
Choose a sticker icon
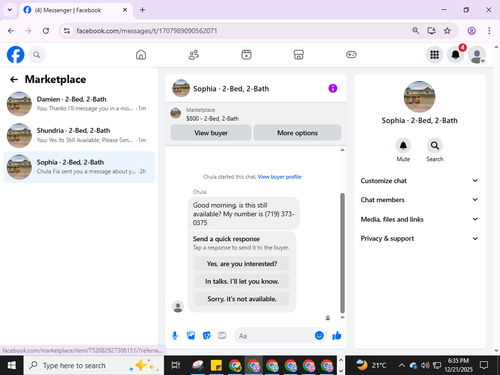click(x=207, y=336)
